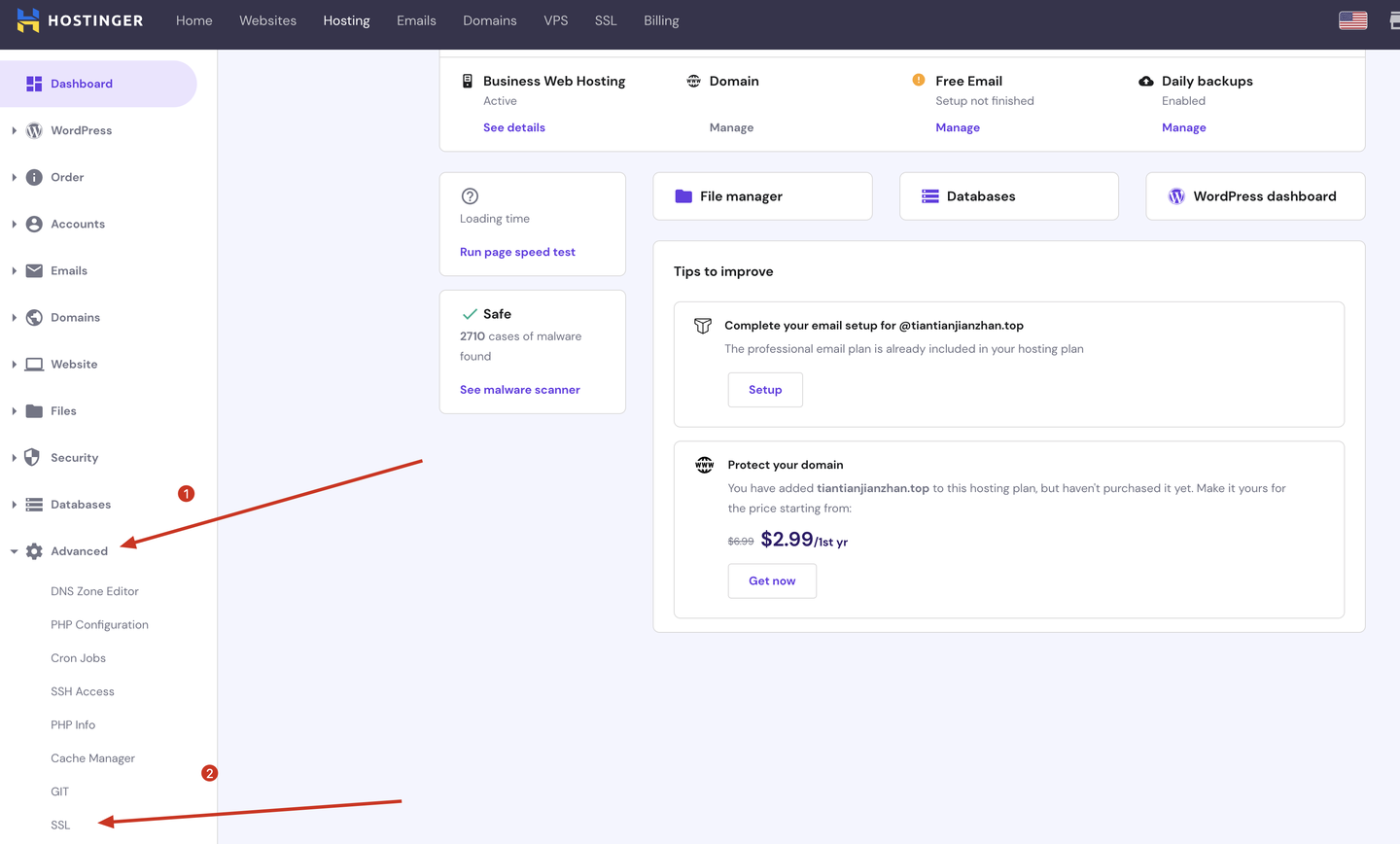Open SSL under Advanced in sidebar
1400x844 pixels.
(x=60, y=825)
